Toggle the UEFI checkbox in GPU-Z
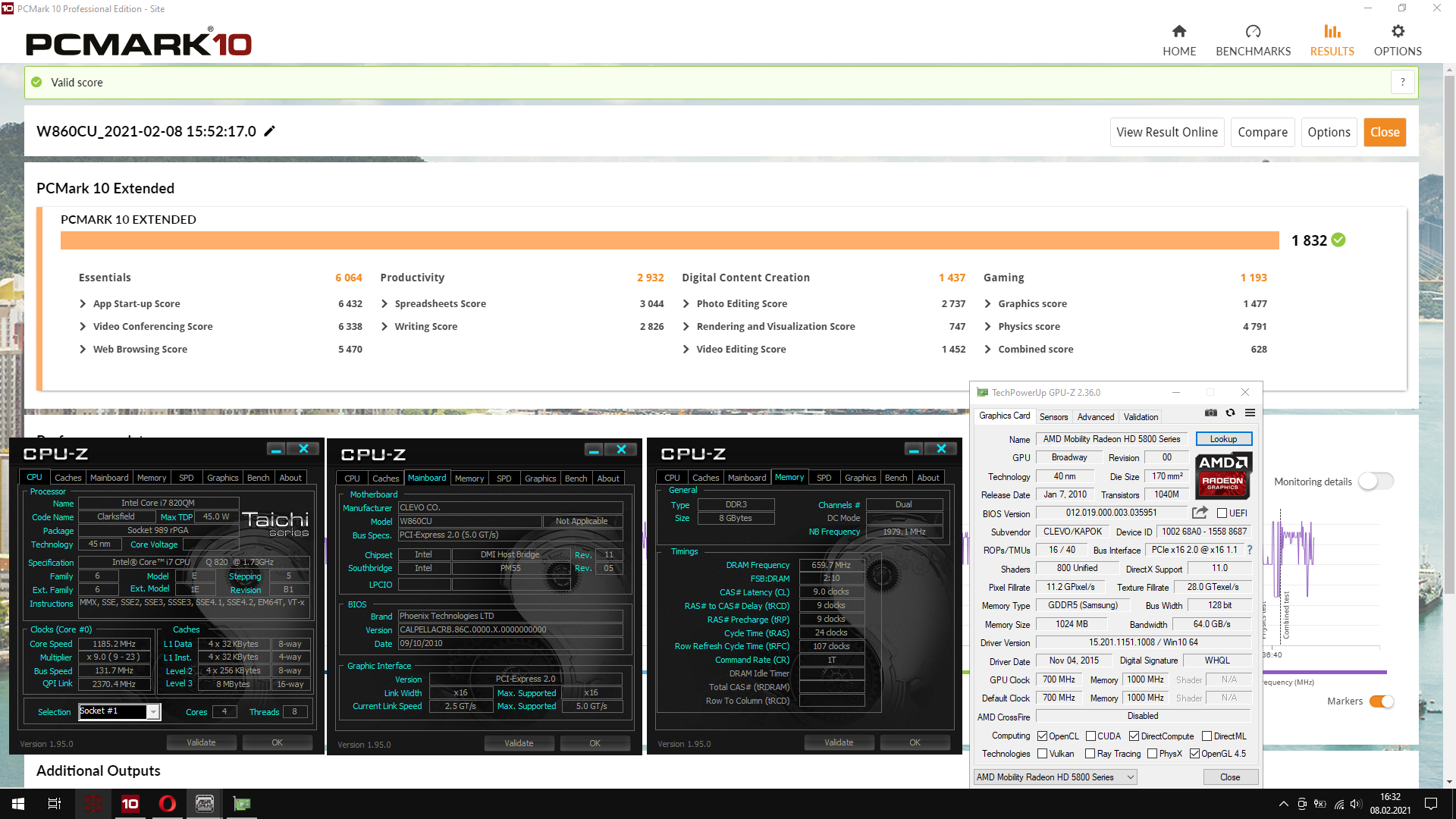The image size is (1456, 819). pos(1222,513)
